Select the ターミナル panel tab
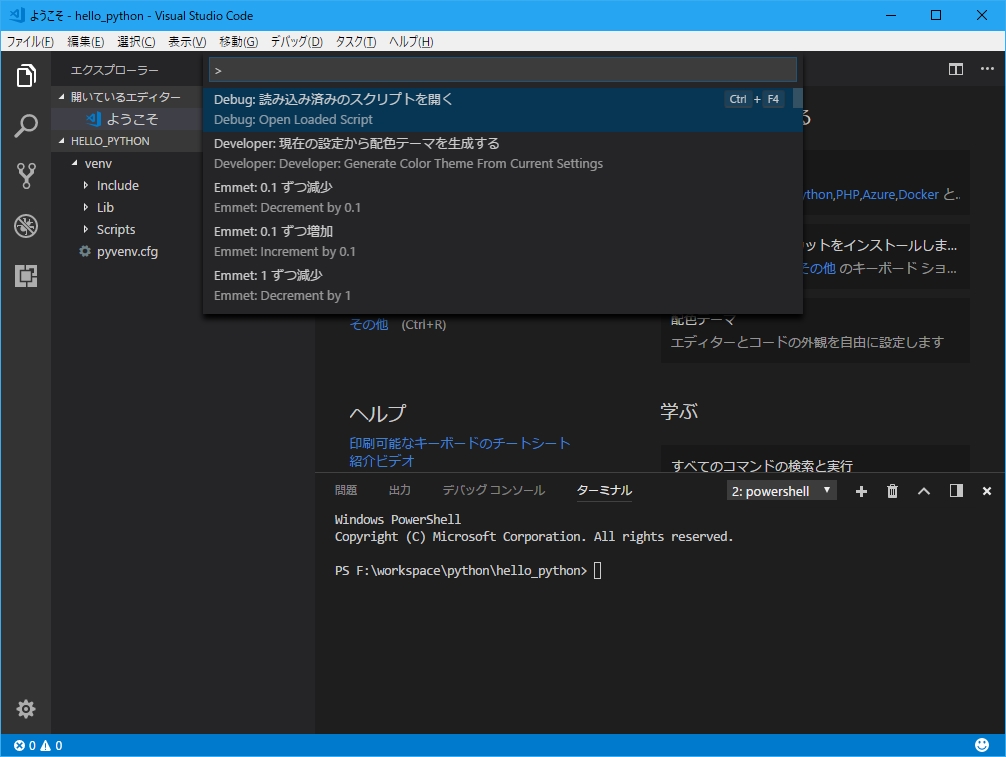This screenshot has width=1006, height=757. 604,490
